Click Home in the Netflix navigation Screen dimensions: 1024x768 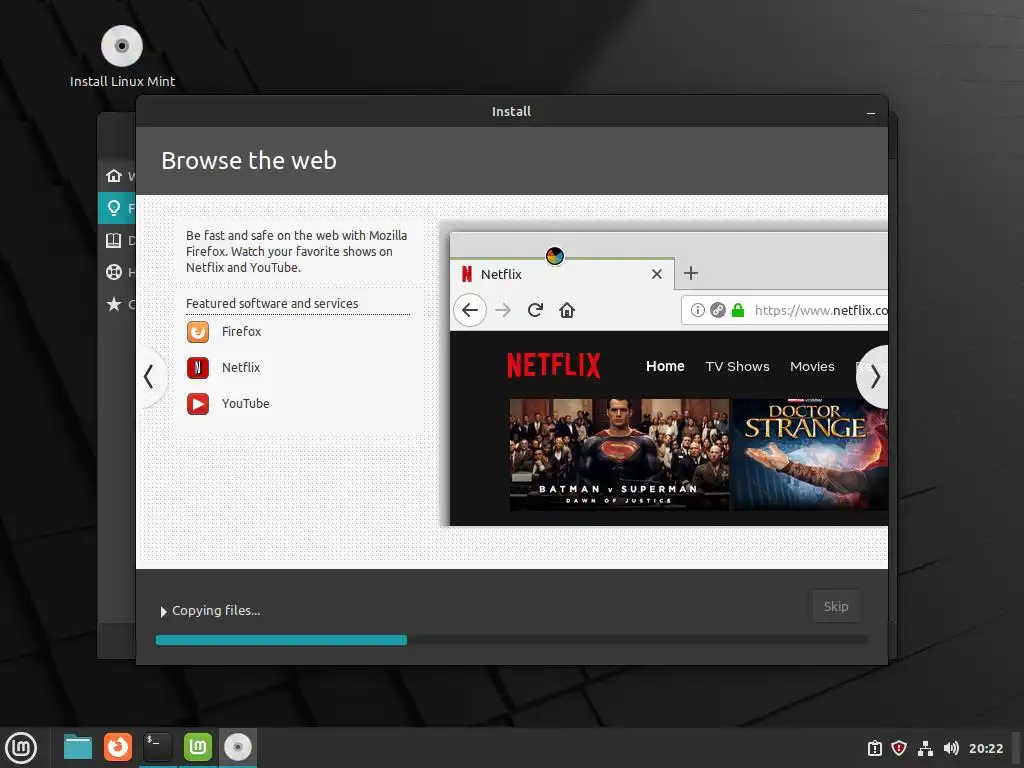tap(665, 366)
